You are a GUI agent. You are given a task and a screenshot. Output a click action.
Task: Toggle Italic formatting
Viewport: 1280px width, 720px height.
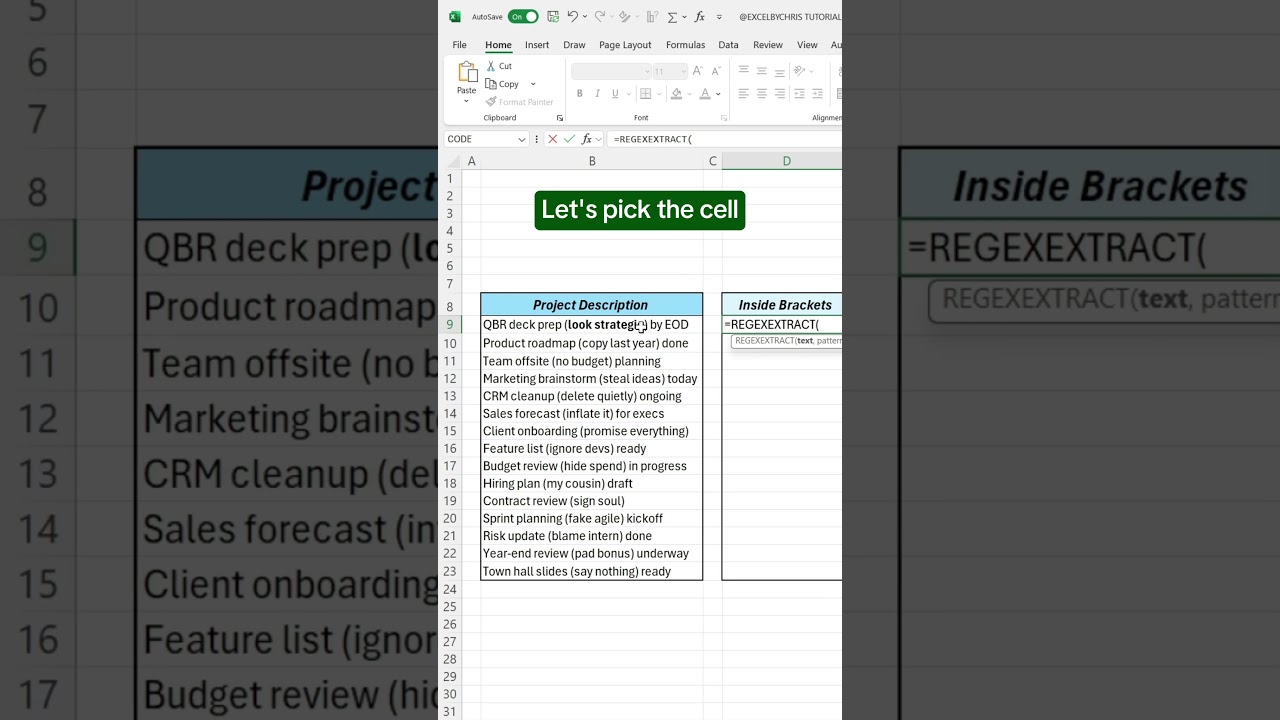(597, 94)
